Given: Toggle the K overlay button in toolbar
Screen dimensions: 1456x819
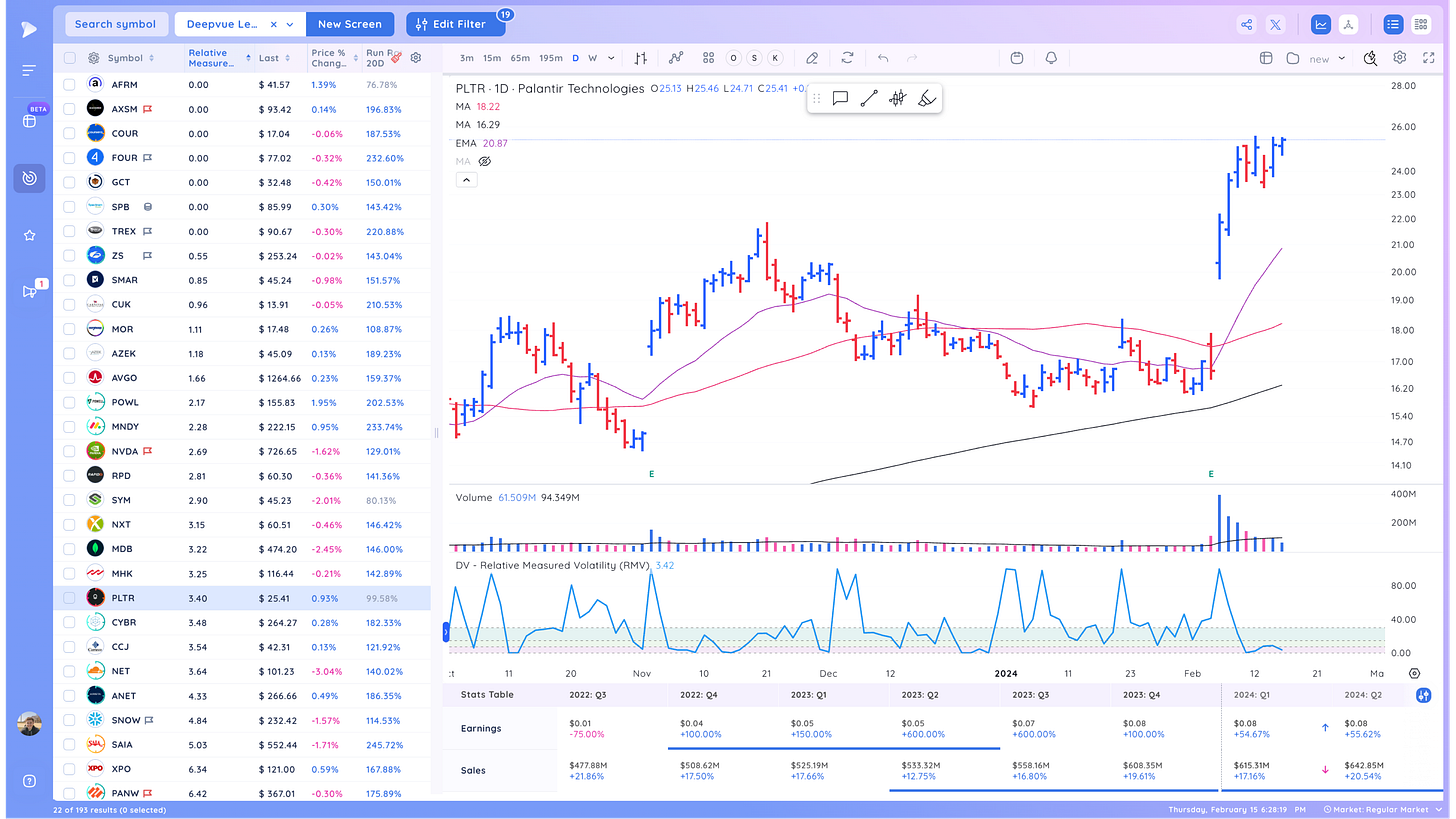Looking at the screenshot, I should [x=774, y=58].
